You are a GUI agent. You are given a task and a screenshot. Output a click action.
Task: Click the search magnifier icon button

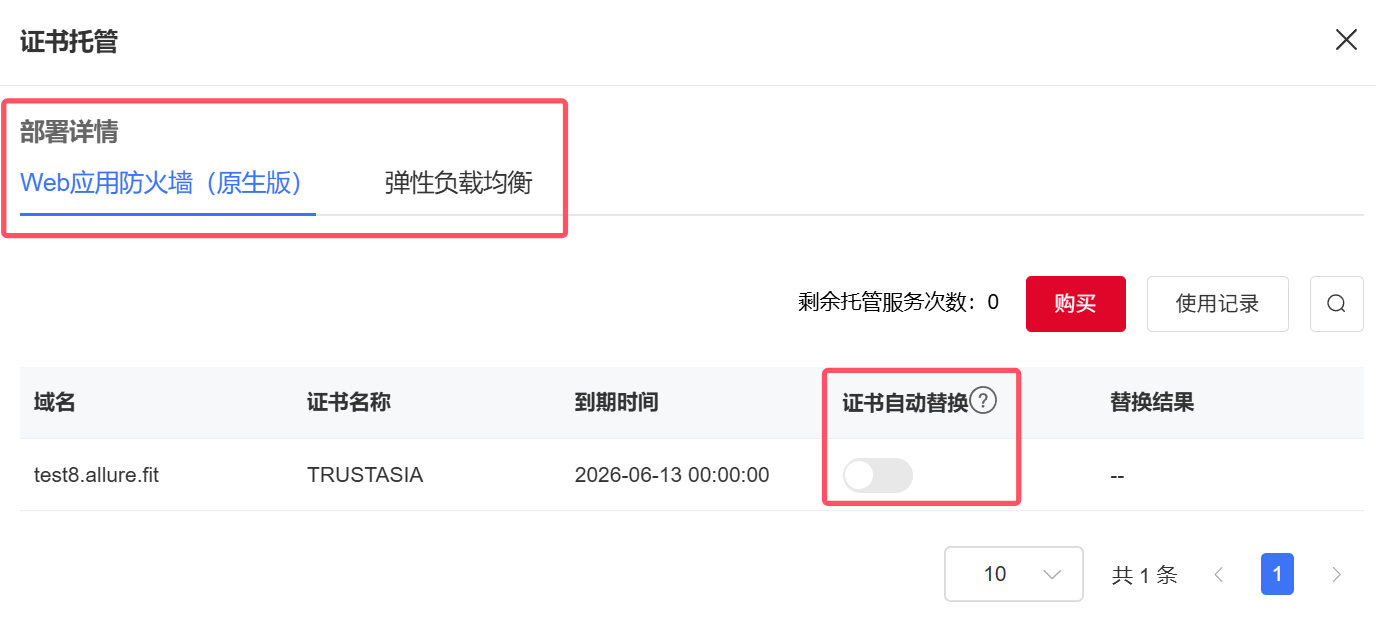pyautogui.click(x=1336, y=304)
